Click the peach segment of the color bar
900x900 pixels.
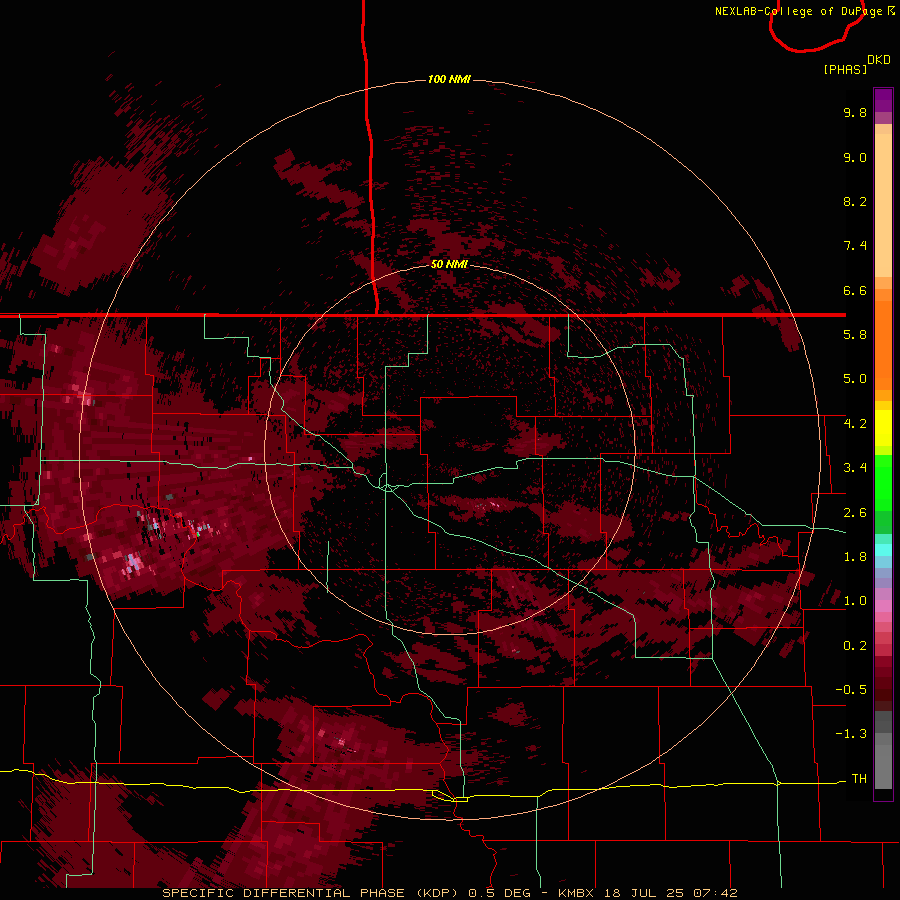(883, 207)
